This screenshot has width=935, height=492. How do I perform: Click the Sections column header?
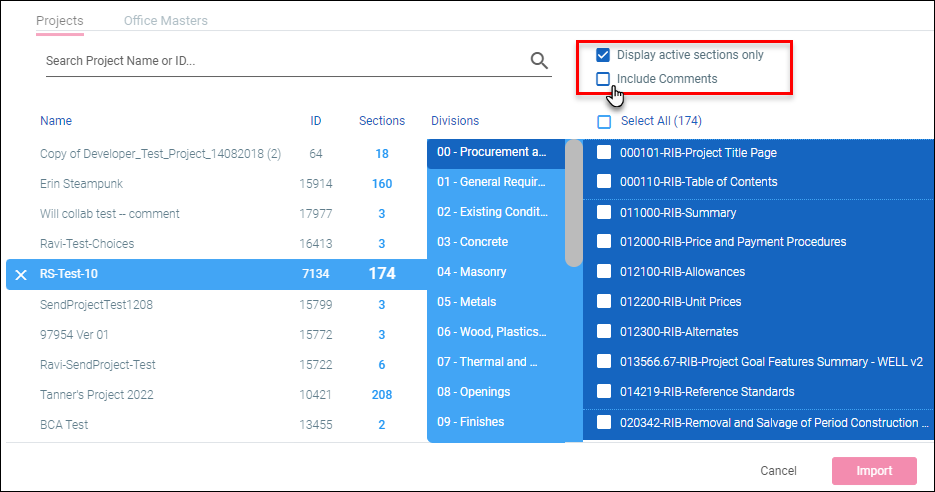point(382,120)
